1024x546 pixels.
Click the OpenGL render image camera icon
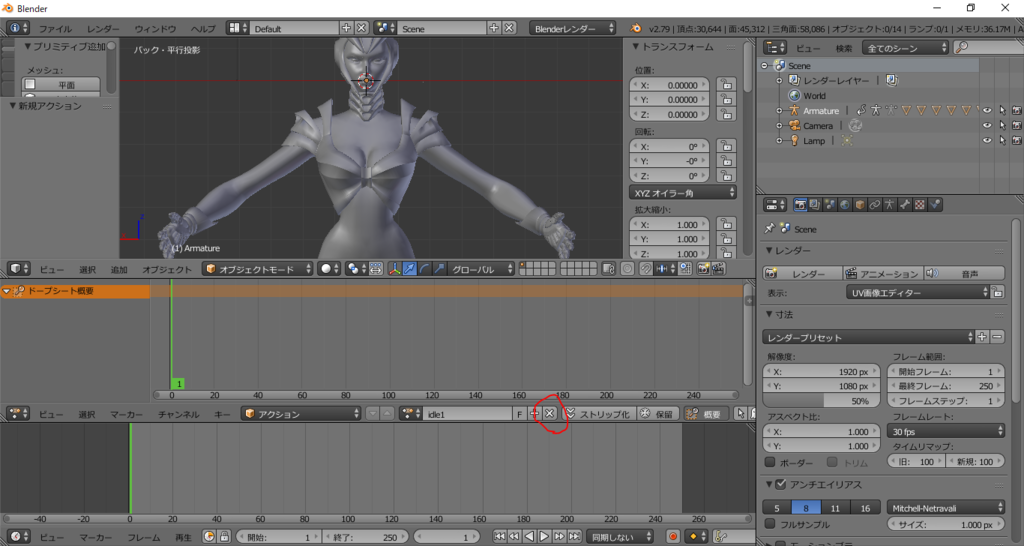(x=703, y=269)
